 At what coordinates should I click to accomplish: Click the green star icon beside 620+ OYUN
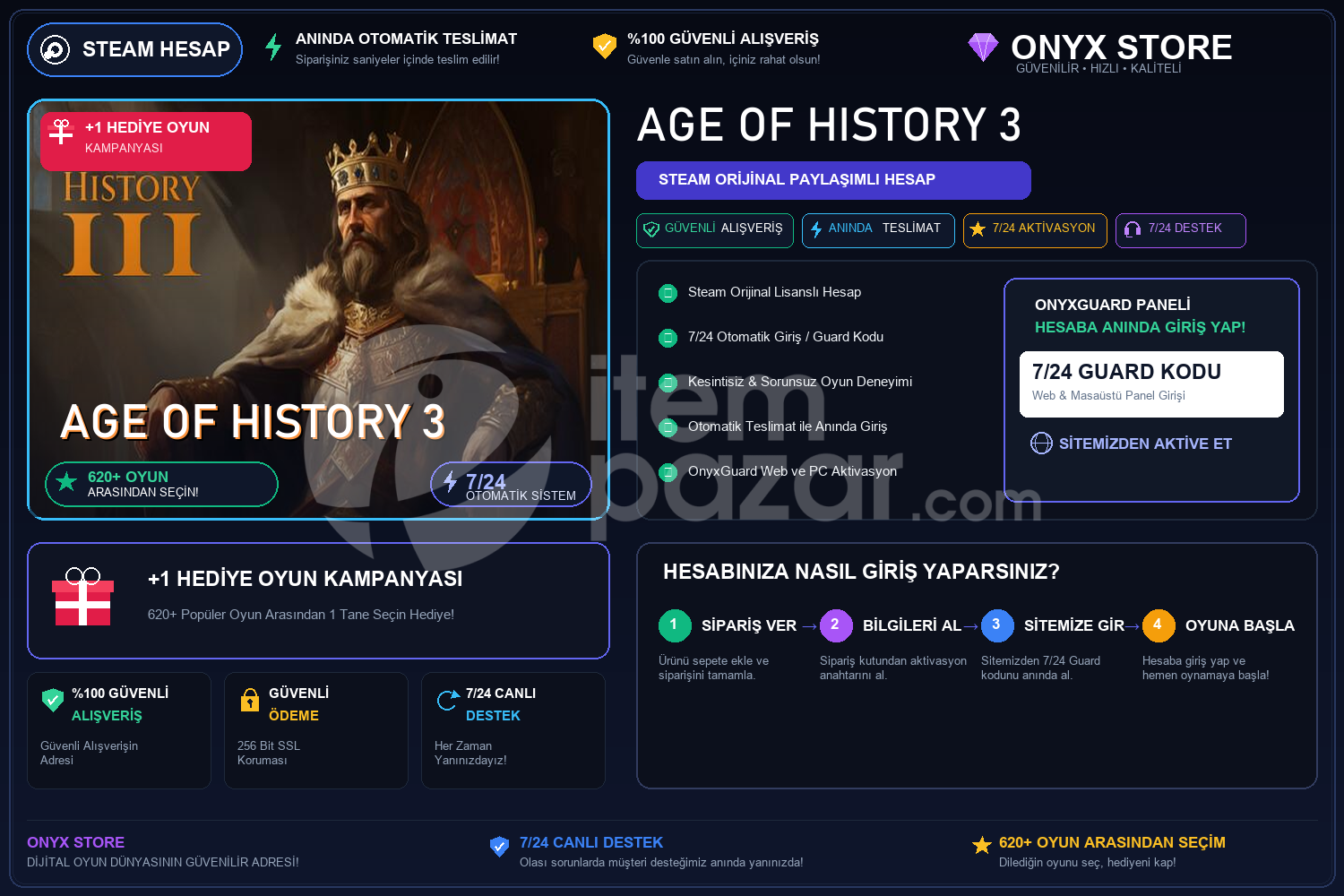(x=66, y=482)
